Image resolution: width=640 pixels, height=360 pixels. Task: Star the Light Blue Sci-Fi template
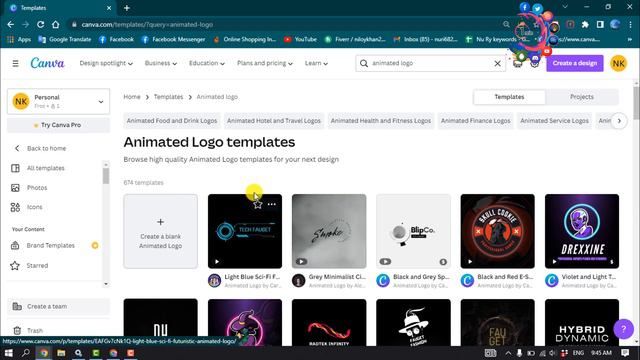258,204
